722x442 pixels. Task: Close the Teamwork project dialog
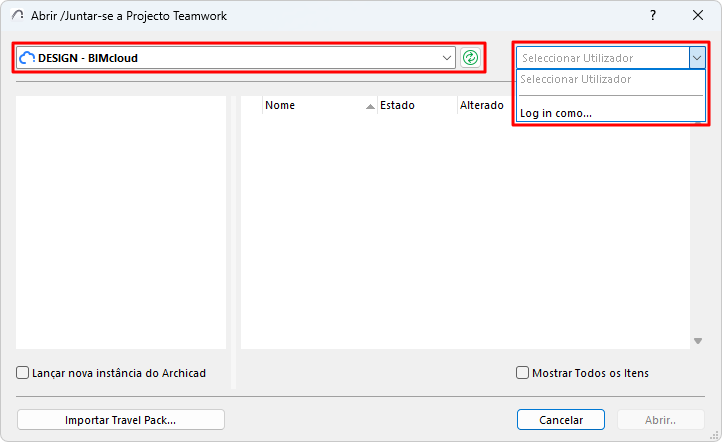pyautogui.click(x=698, y=15)
